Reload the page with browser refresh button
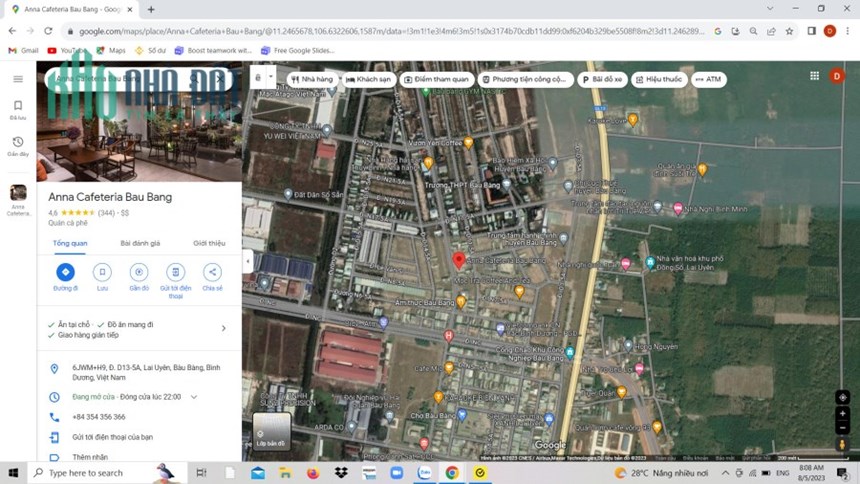The image size is (860, 484). [x=48, y=31]
